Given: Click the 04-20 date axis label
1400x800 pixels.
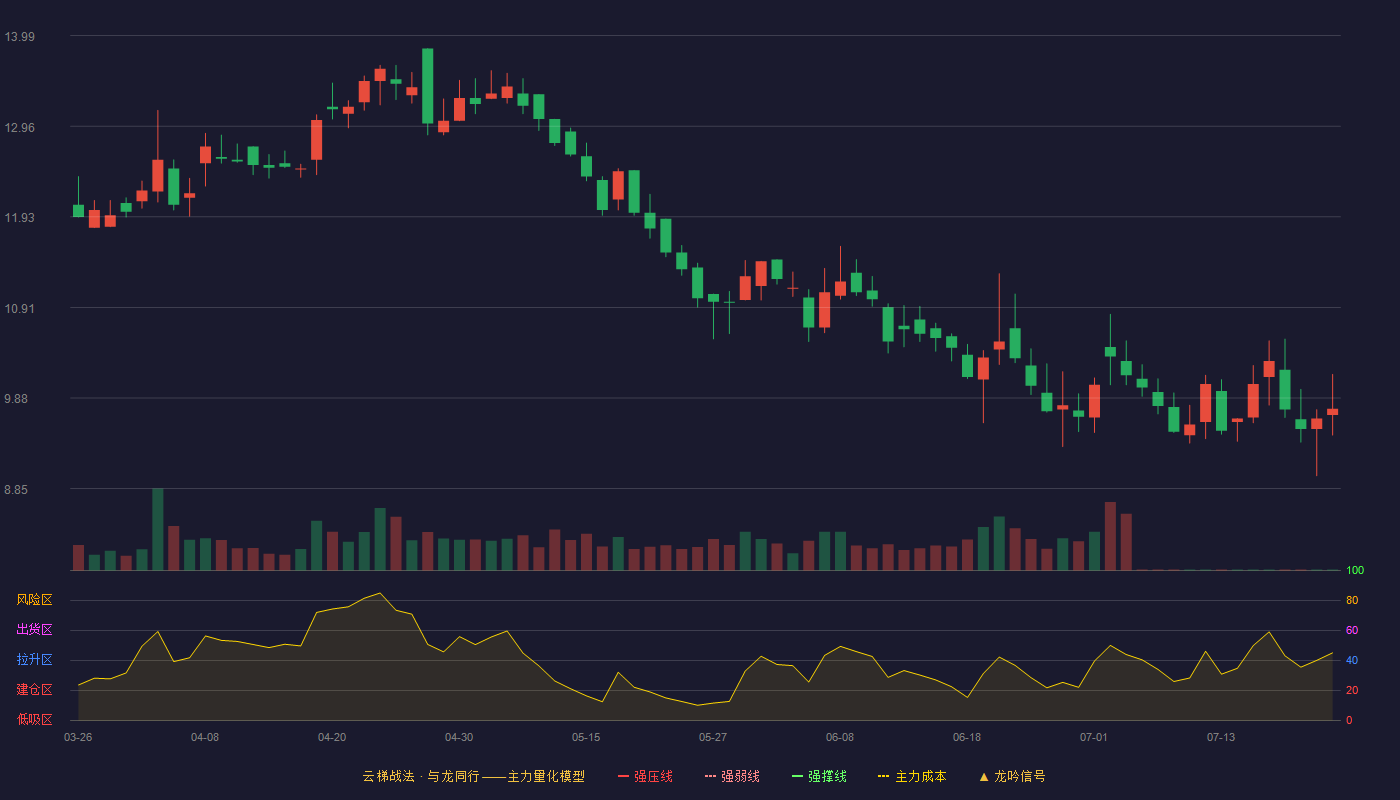Looking at the screenshot, I should pos(332,737).
